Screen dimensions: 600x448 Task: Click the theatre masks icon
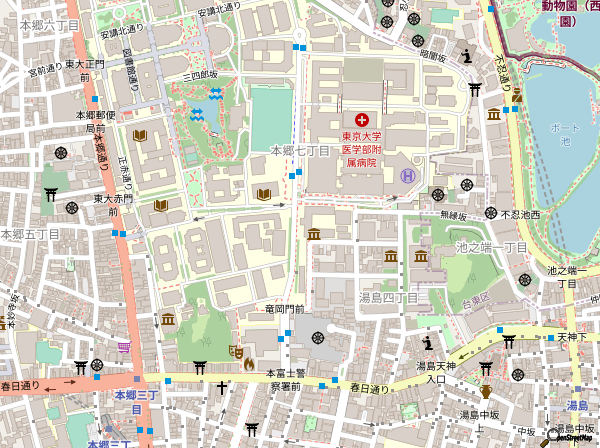[237, 351]
